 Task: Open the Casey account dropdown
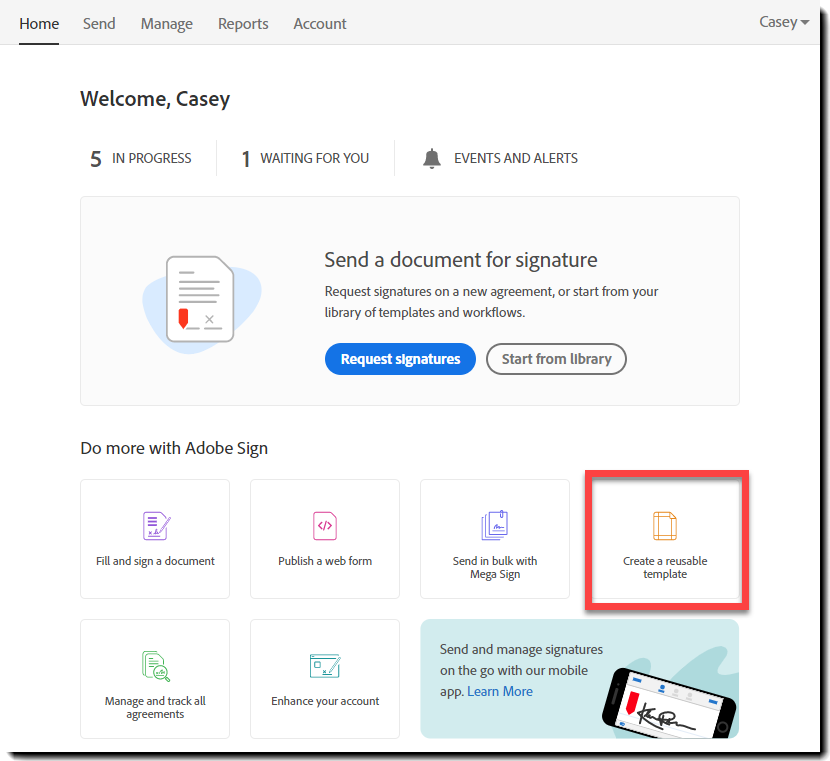click(783, 21)
